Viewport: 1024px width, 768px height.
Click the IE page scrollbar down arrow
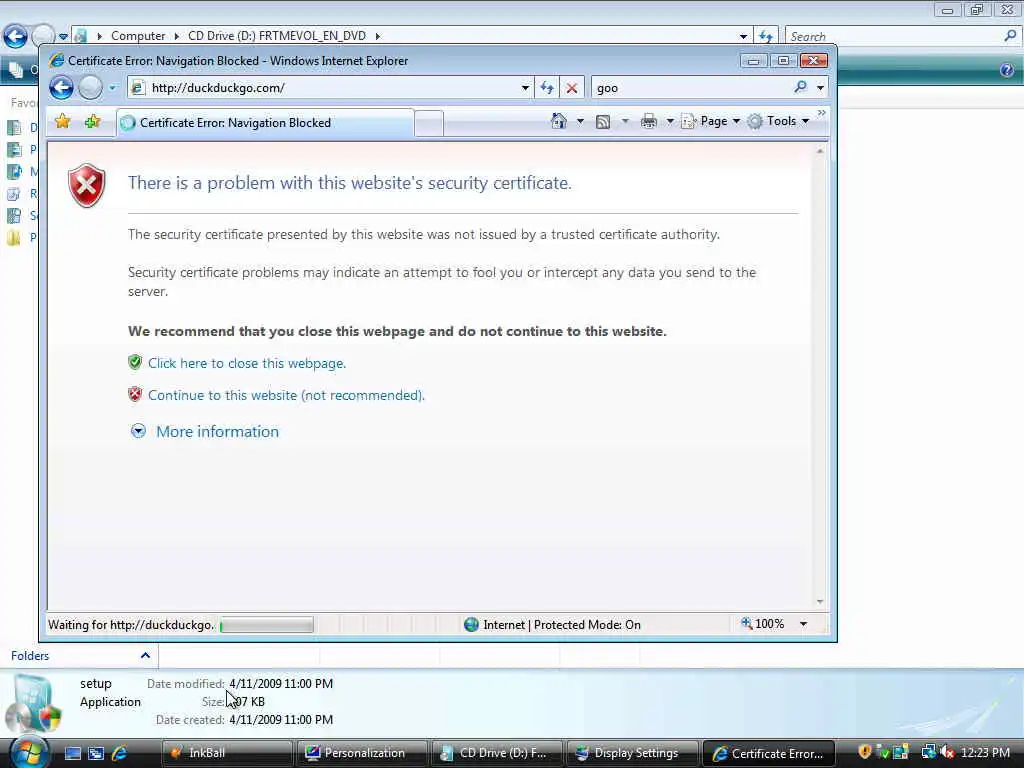(820, 601)
